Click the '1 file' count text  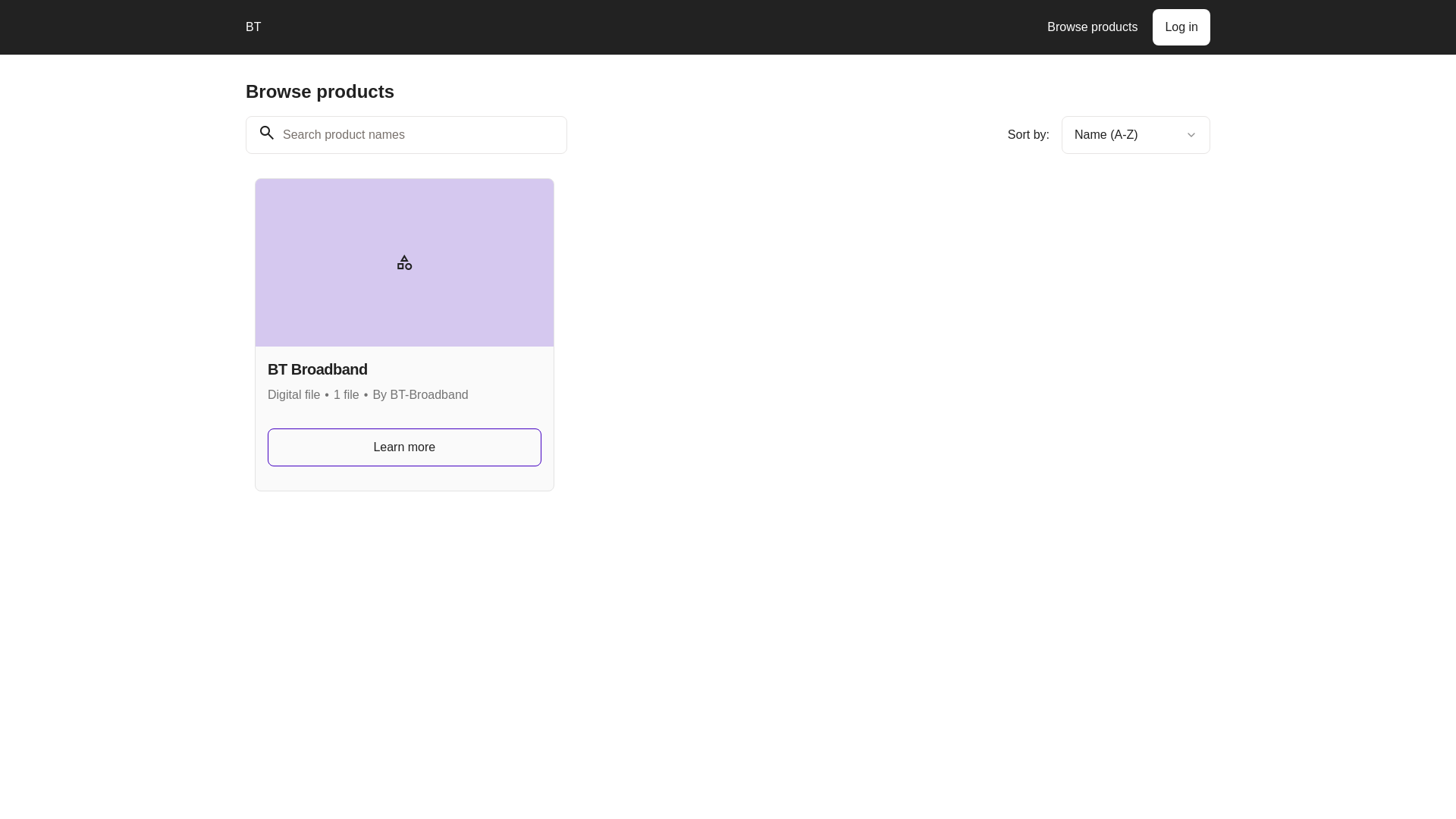coord(347,395)
